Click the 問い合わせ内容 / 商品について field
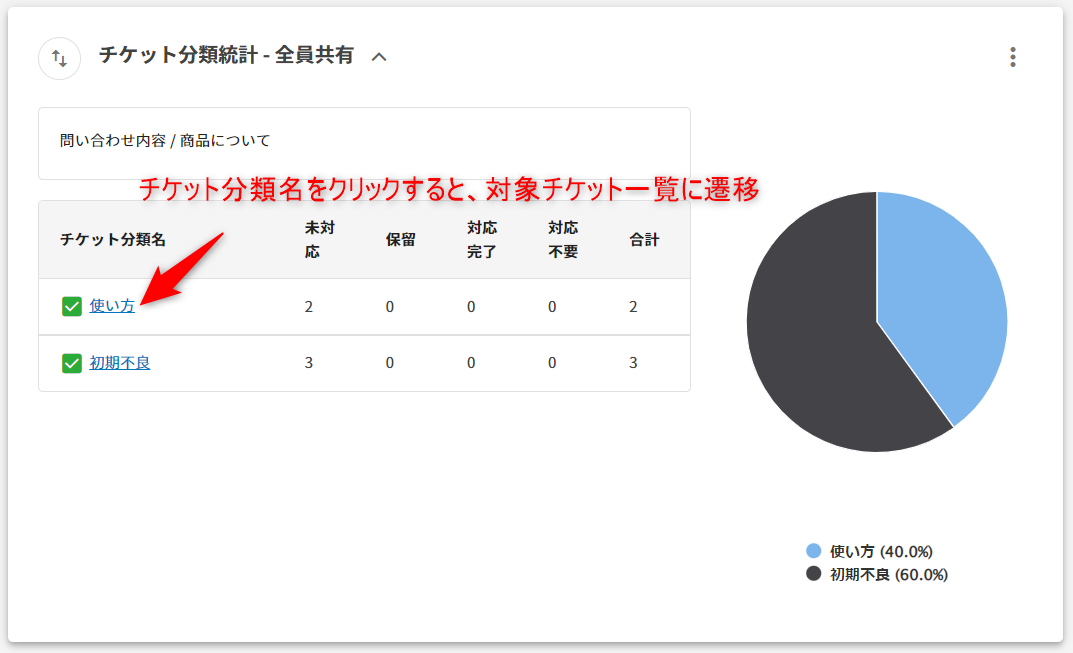This screenshot has width=1073, height=653. [364, 143]
